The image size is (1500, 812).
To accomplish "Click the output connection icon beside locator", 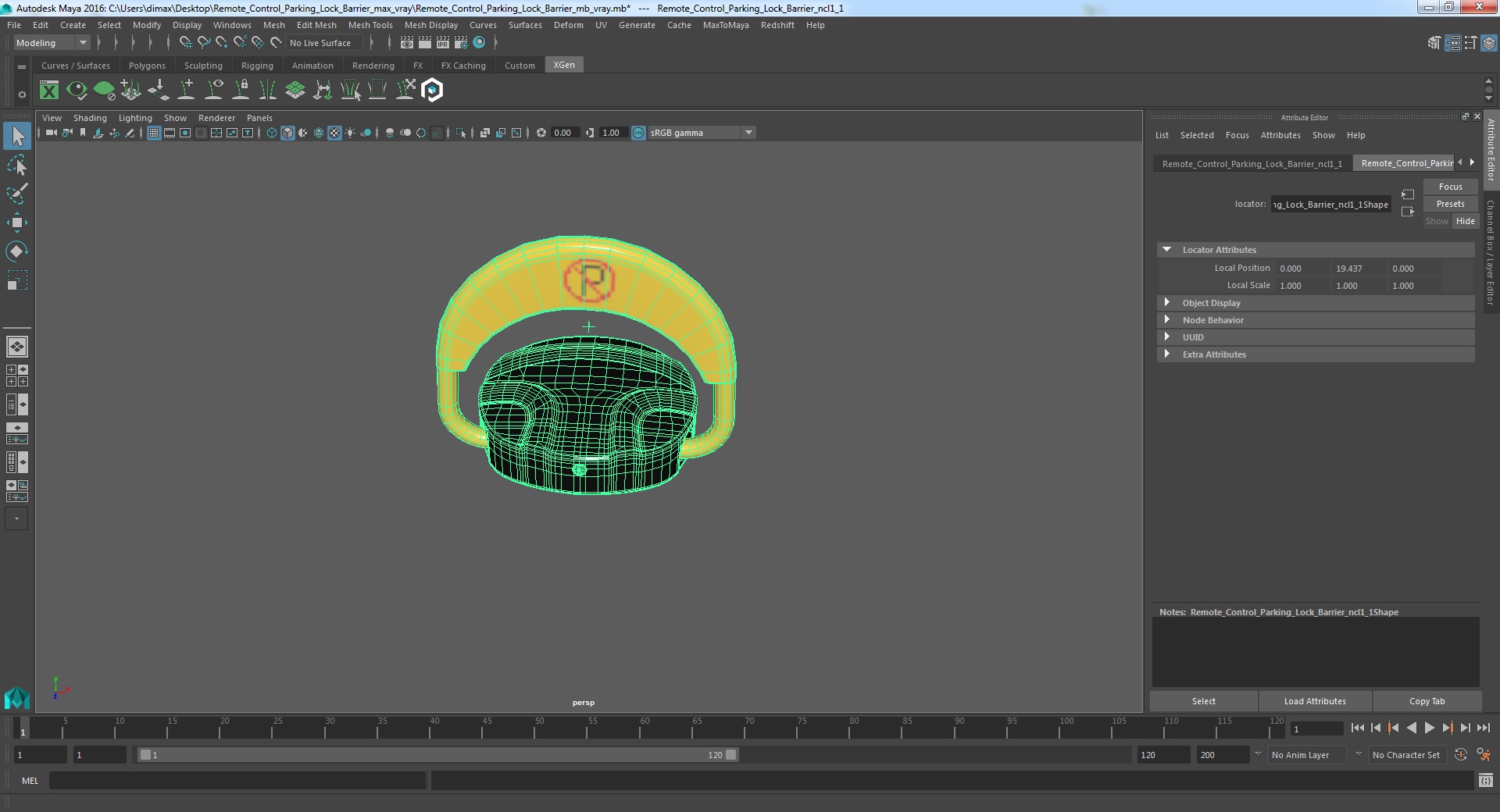I will [1408, 212].
